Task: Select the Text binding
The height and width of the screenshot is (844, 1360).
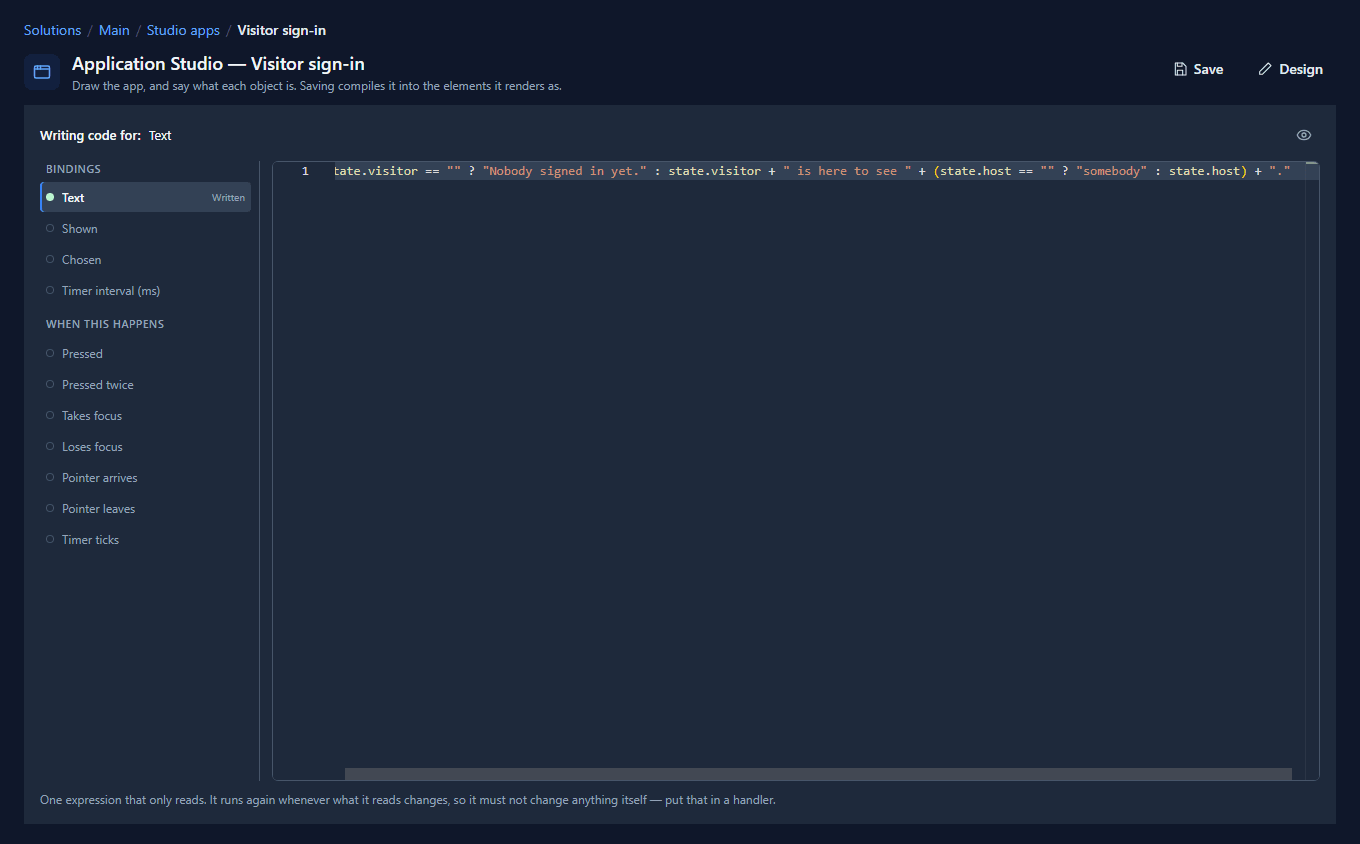Action: (145, 197)
